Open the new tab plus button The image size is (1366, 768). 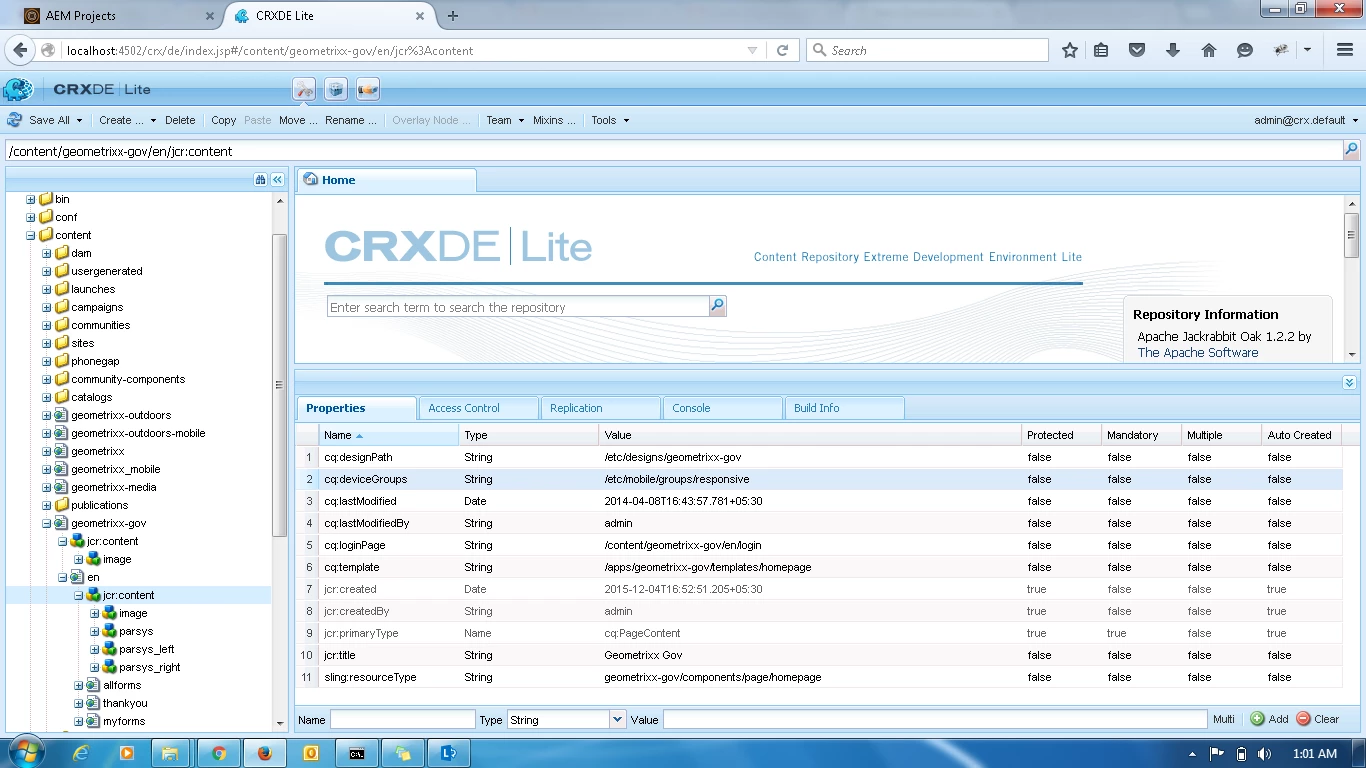coord(453,16)
